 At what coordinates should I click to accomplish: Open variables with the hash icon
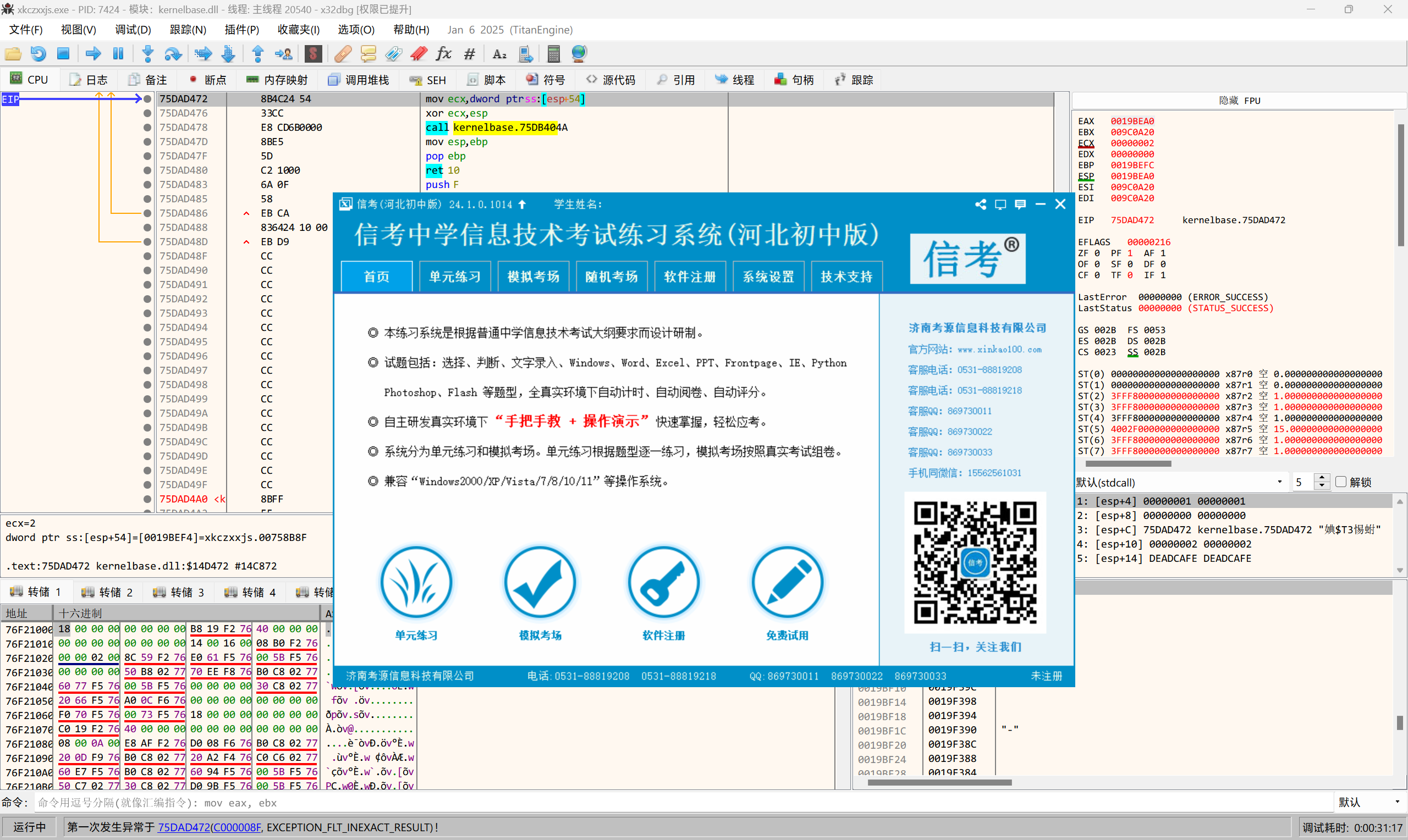point(469,54)
